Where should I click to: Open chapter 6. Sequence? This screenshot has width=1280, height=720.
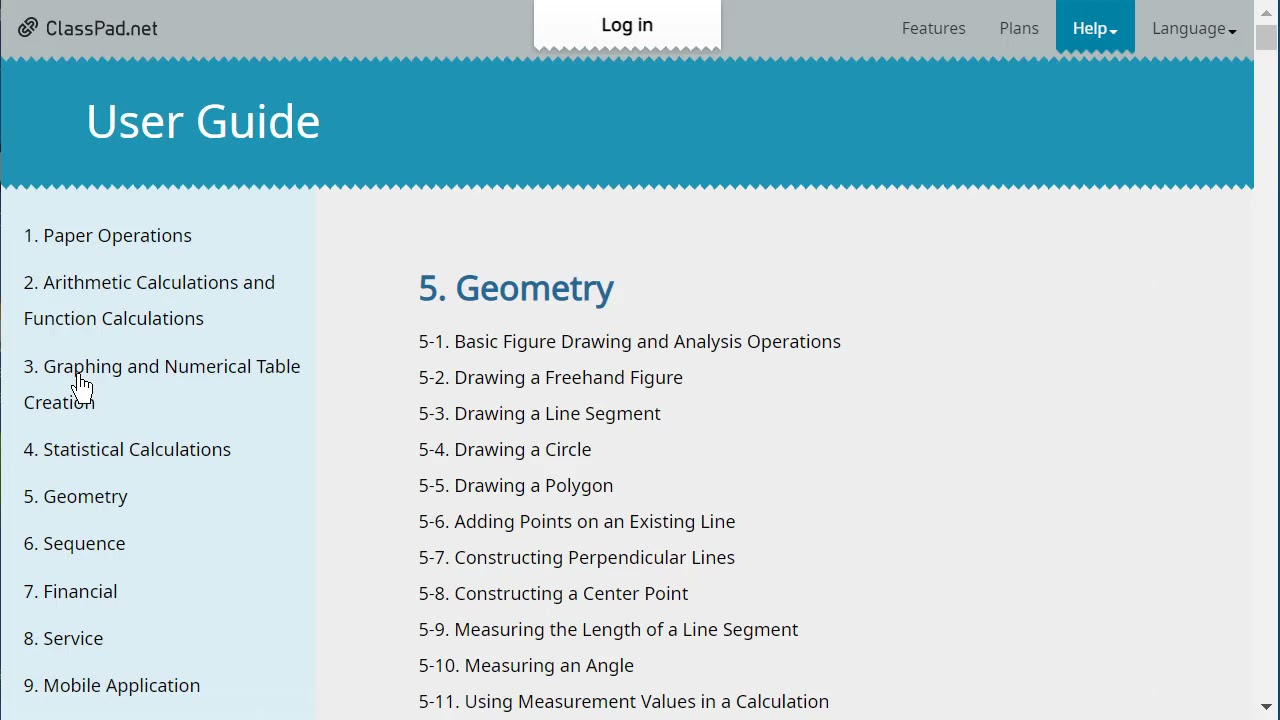click(x=75, y=543)
